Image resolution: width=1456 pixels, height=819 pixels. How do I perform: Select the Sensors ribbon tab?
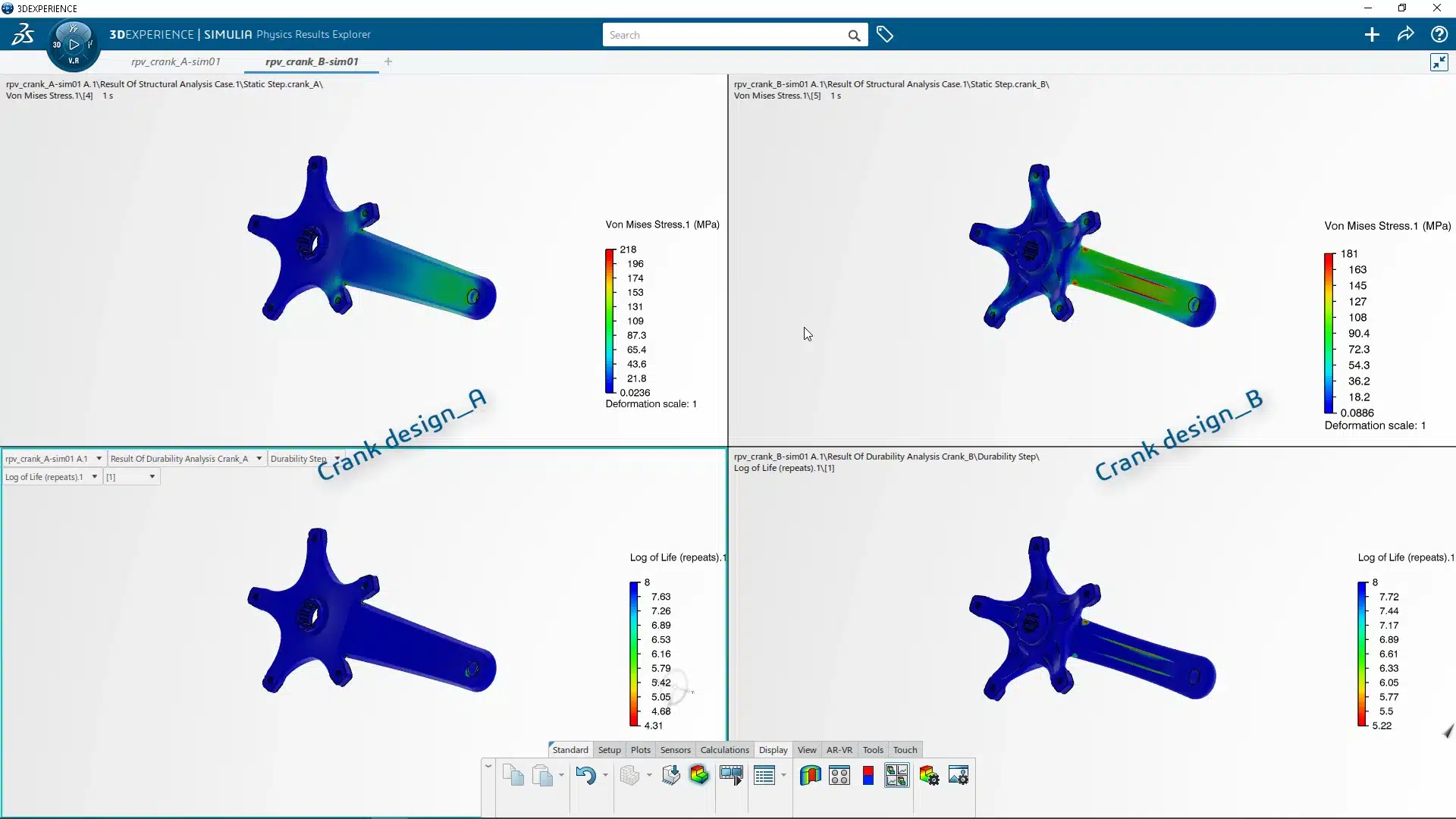675,749
